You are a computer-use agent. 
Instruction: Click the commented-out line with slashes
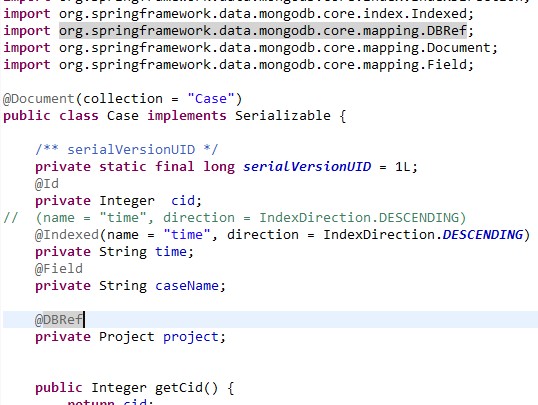[234, 218]
